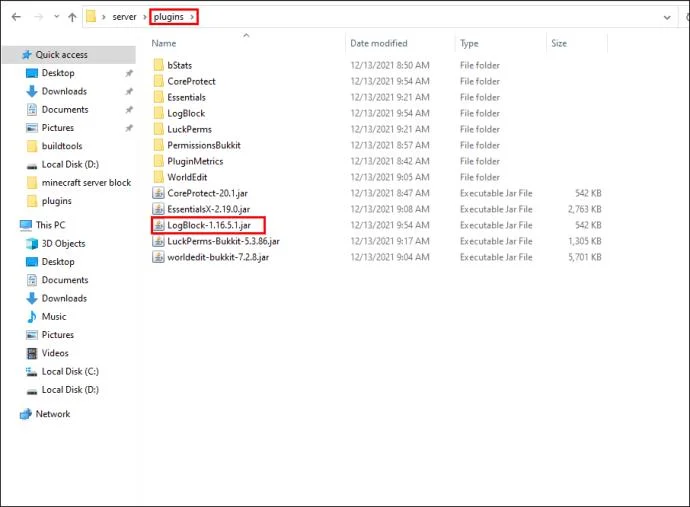The width and height of the screenshot is (690, 507).
Task: Click PermissionsBukkit folder icon
Action: 158,145
